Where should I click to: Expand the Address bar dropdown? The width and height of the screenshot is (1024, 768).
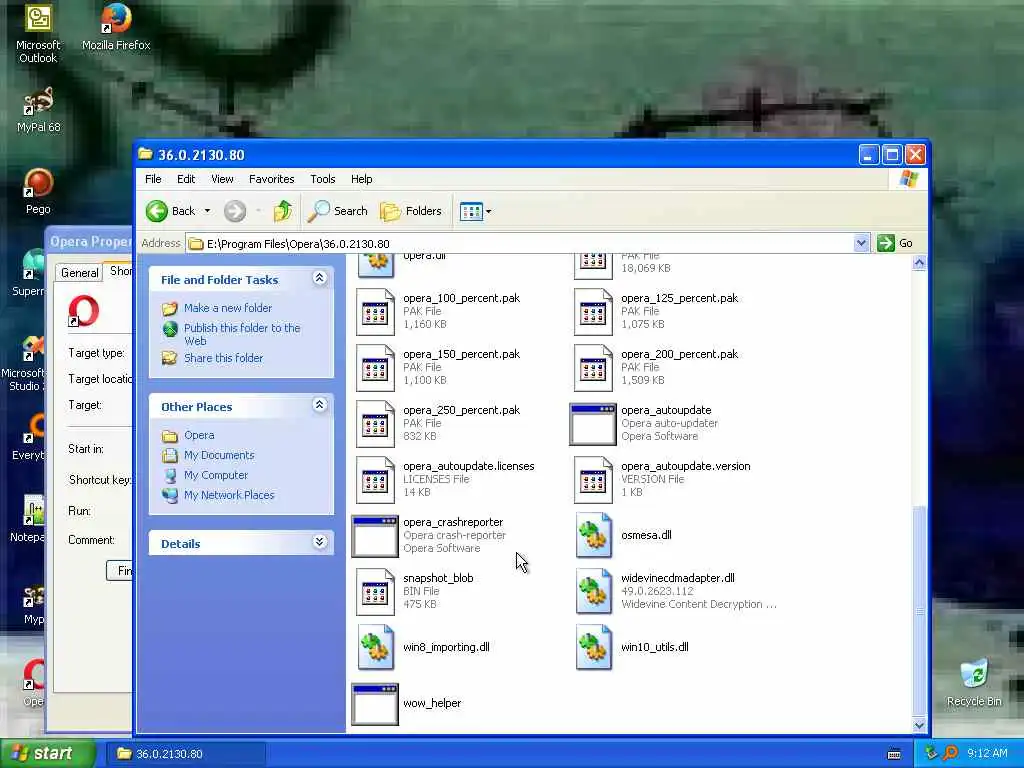[861, 244]
